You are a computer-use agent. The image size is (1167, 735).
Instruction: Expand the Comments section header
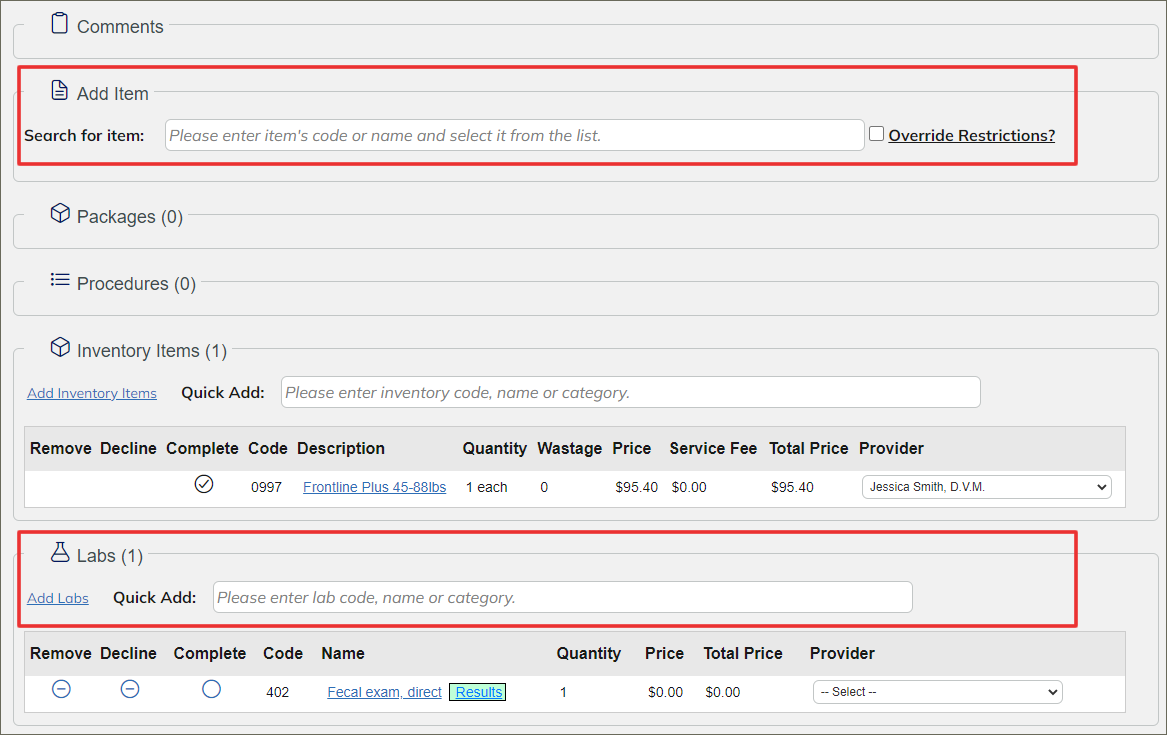(120, 27)
